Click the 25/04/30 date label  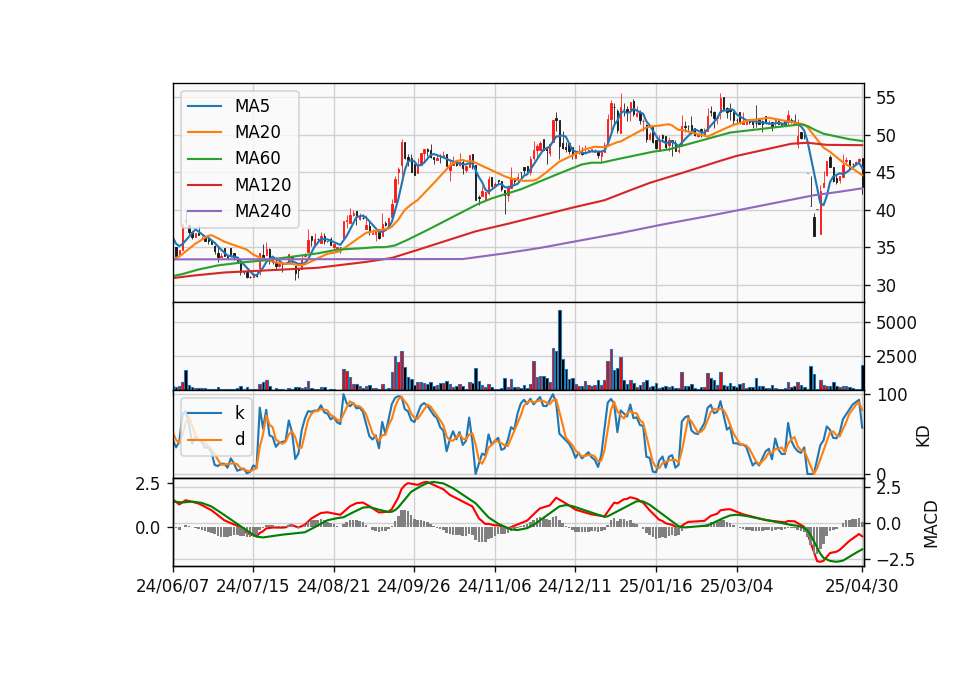[862, 586]
